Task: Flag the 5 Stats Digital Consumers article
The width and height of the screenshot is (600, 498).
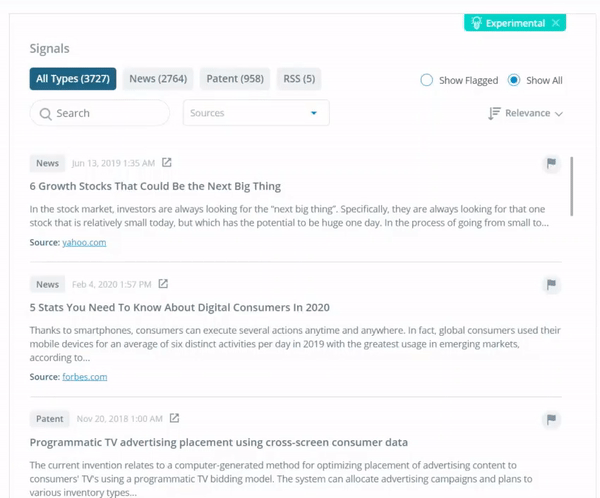Action: click(x=551, y=285)
